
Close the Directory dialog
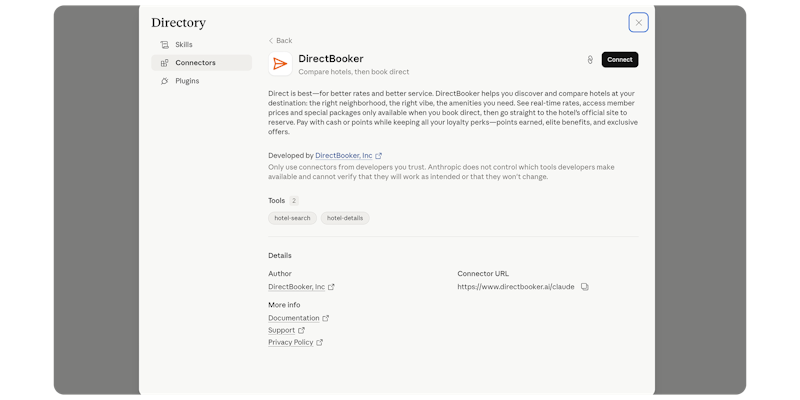point(638,22)
